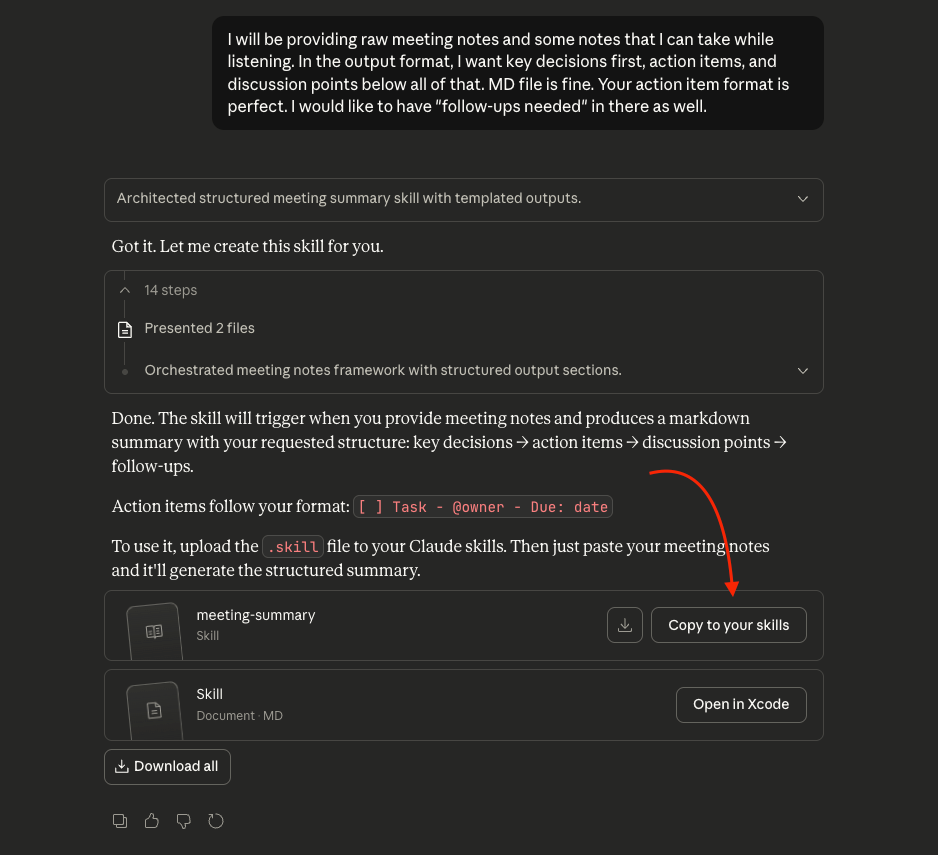This screenshot has width=938, height=855.
Task: Download the meeting-summary skill file
Action: tap(625, 625)
